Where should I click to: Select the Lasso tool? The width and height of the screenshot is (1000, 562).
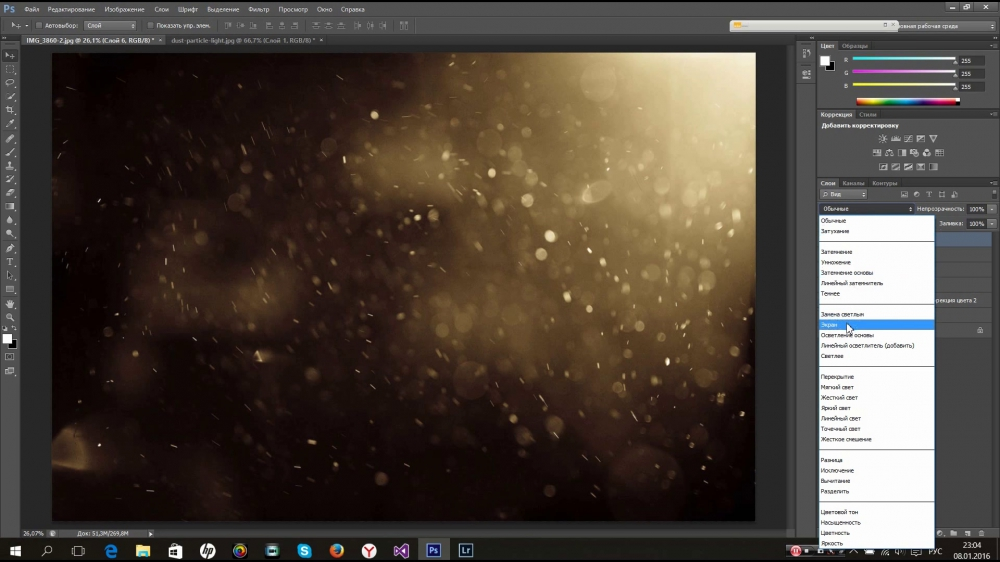click(x=10, y=82)
